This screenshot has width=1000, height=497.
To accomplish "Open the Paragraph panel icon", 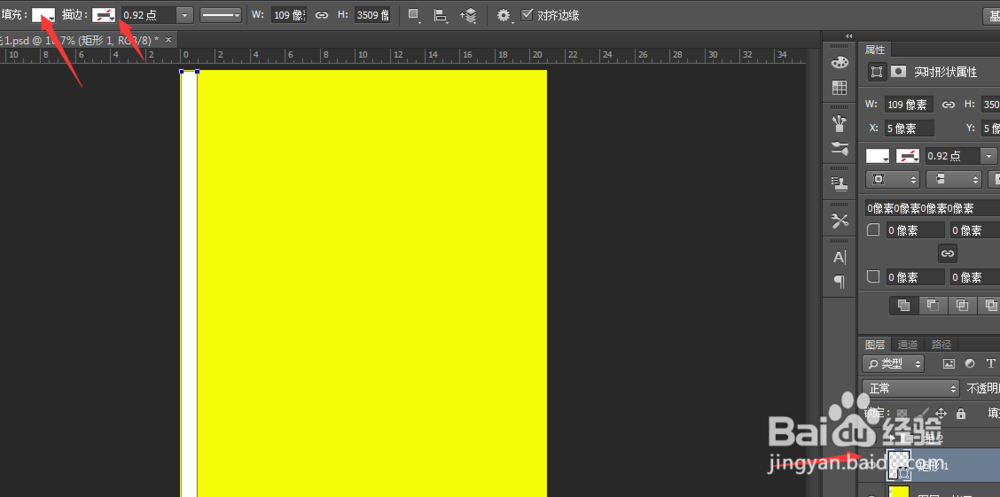I will pyautogui.click(x=840, y=281).
